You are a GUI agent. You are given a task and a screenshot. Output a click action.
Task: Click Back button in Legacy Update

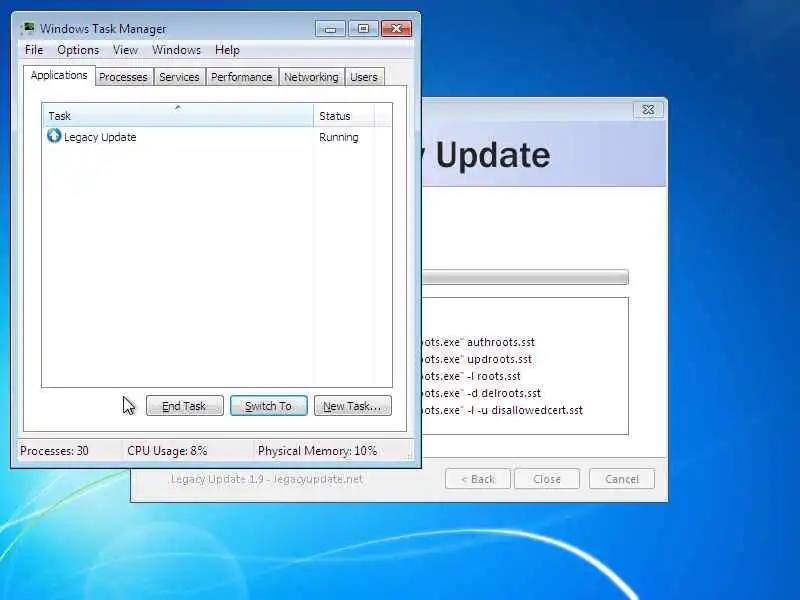[x=478, y=479]
